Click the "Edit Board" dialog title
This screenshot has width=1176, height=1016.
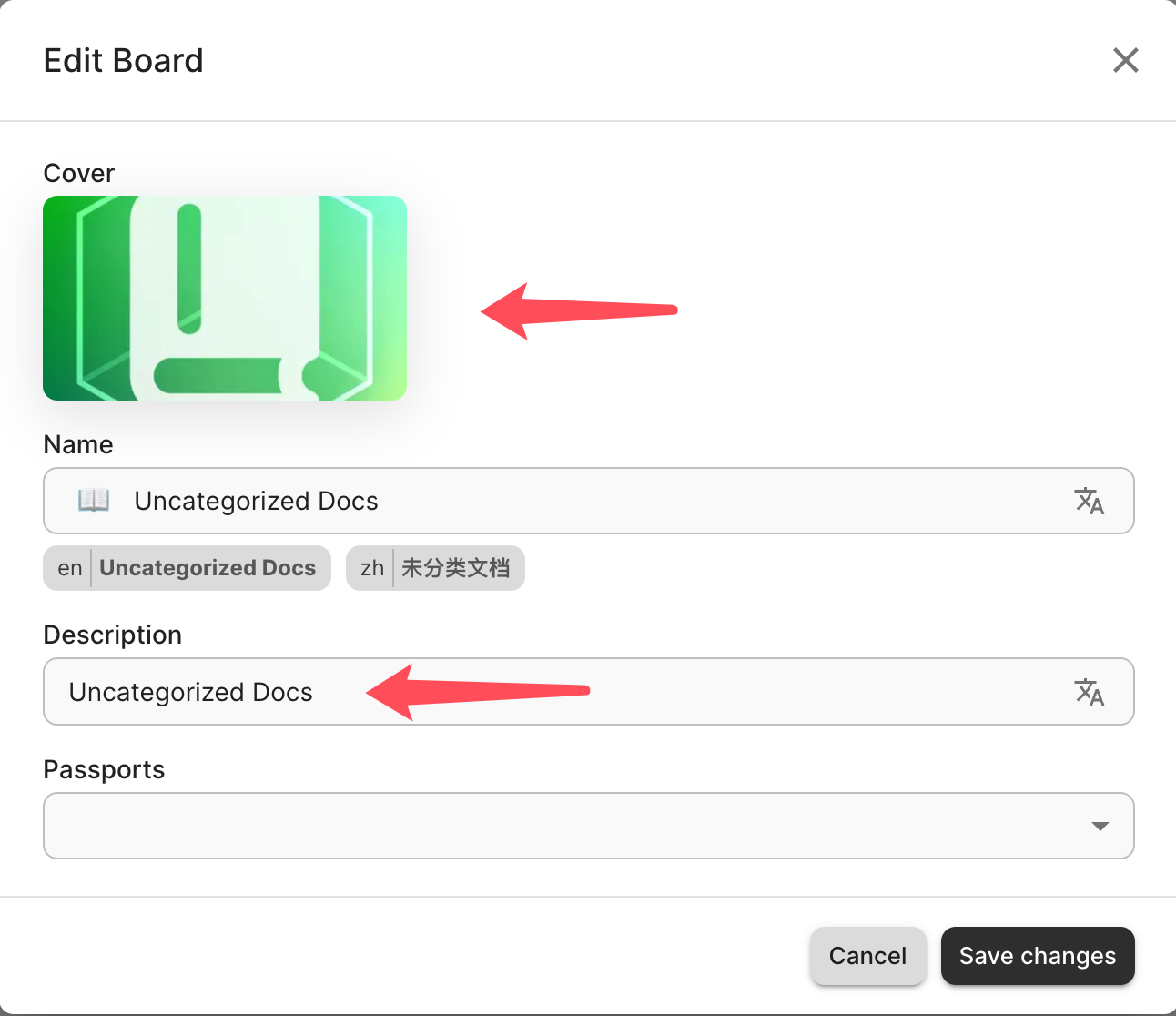124,61
